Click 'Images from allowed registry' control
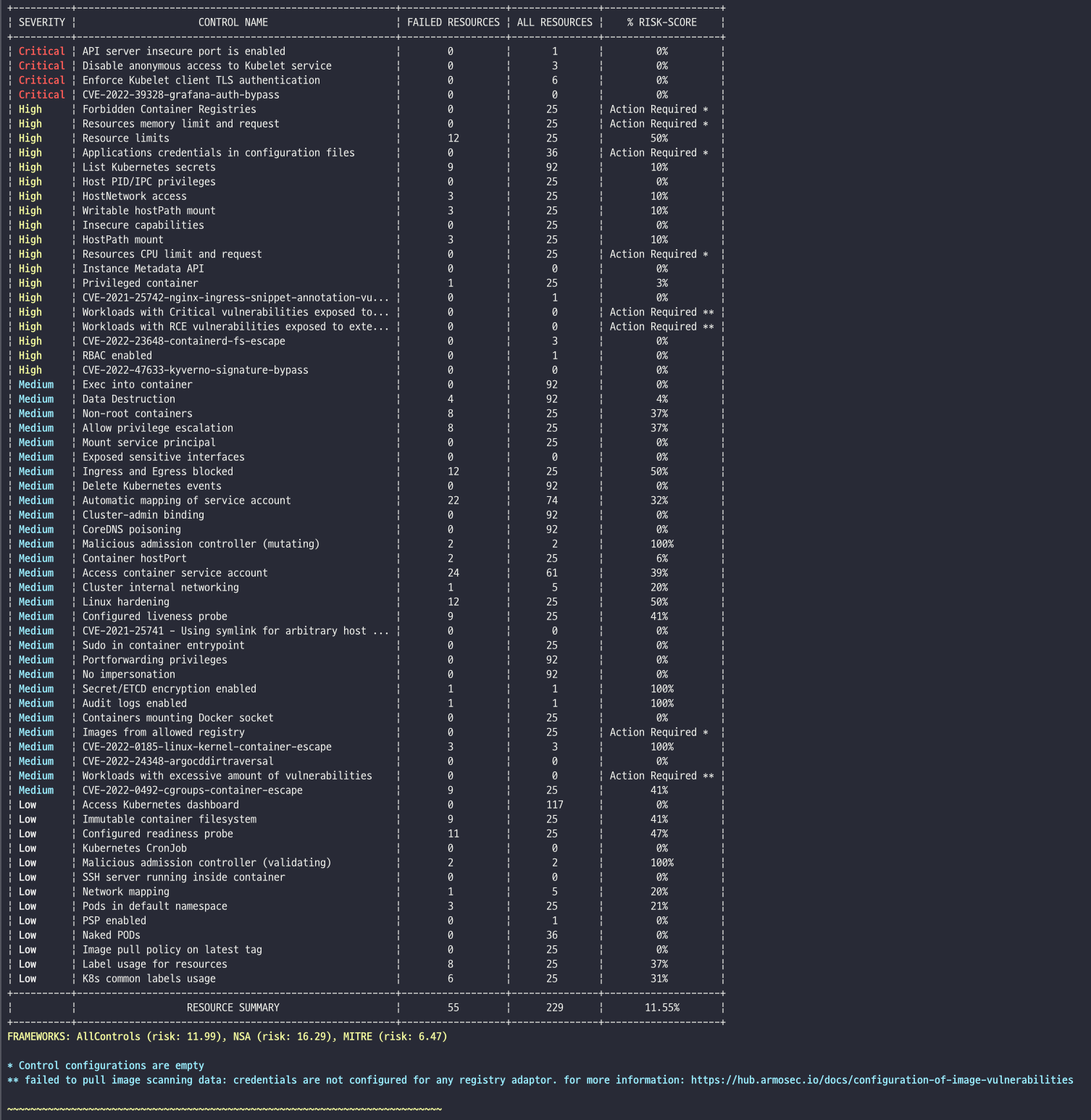Screen dimensions: 1091x1120 tap(164, 732)
